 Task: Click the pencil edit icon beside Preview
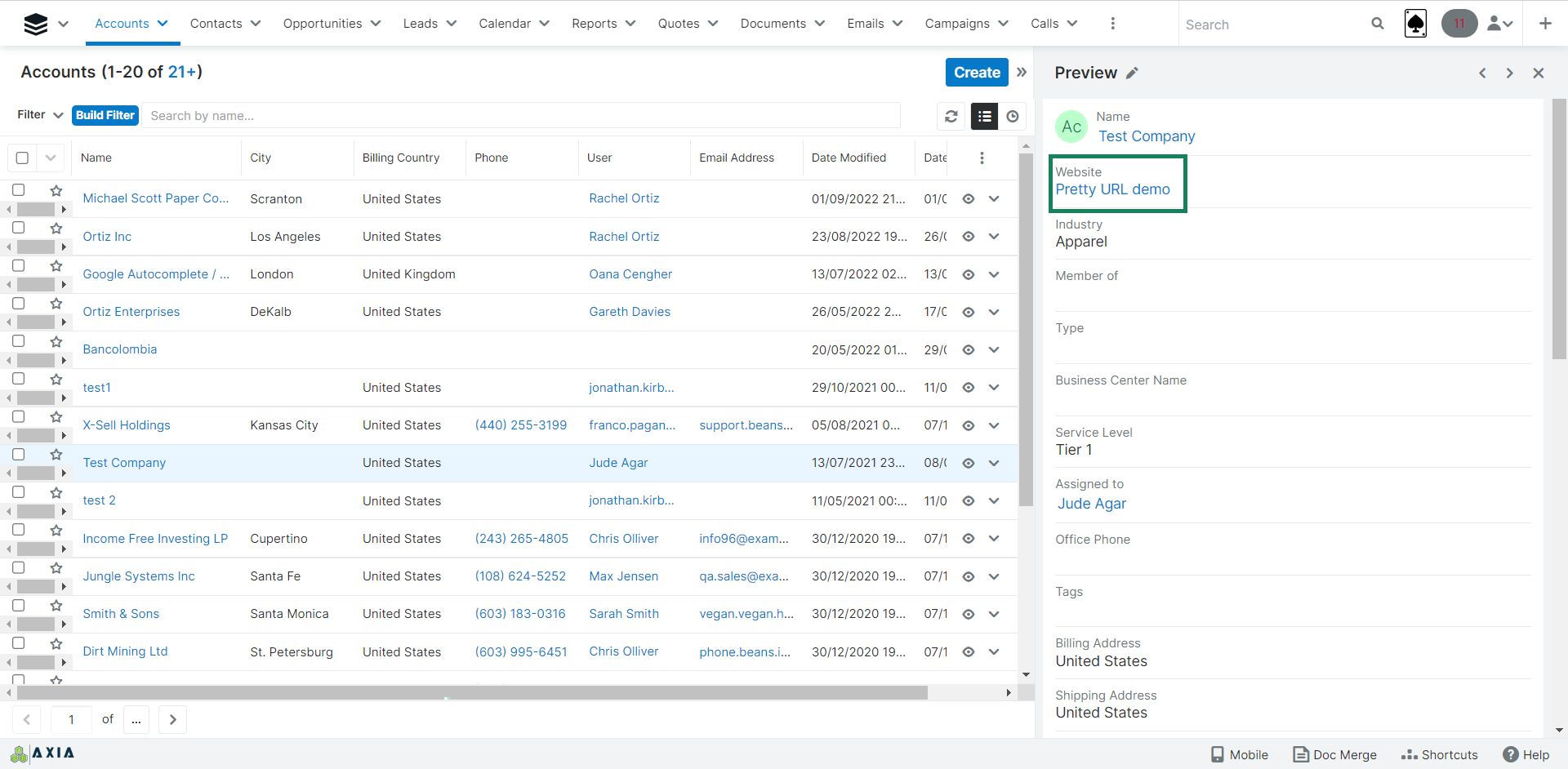coord(1132,73)
